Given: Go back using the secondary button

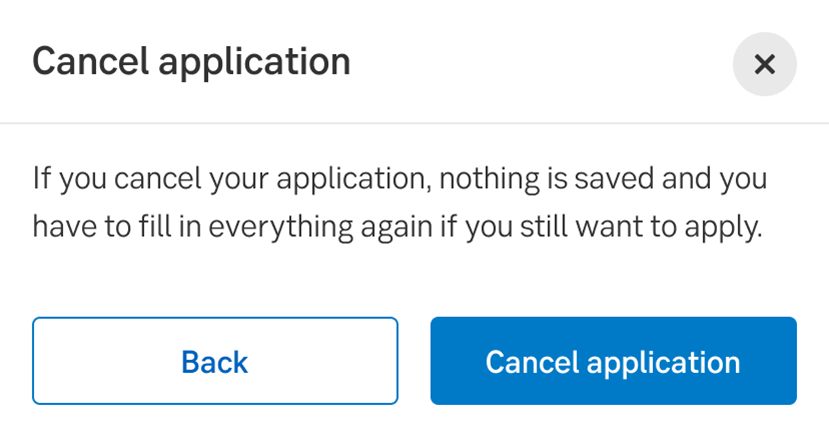Looking at the screenshot, I should 215,361.
